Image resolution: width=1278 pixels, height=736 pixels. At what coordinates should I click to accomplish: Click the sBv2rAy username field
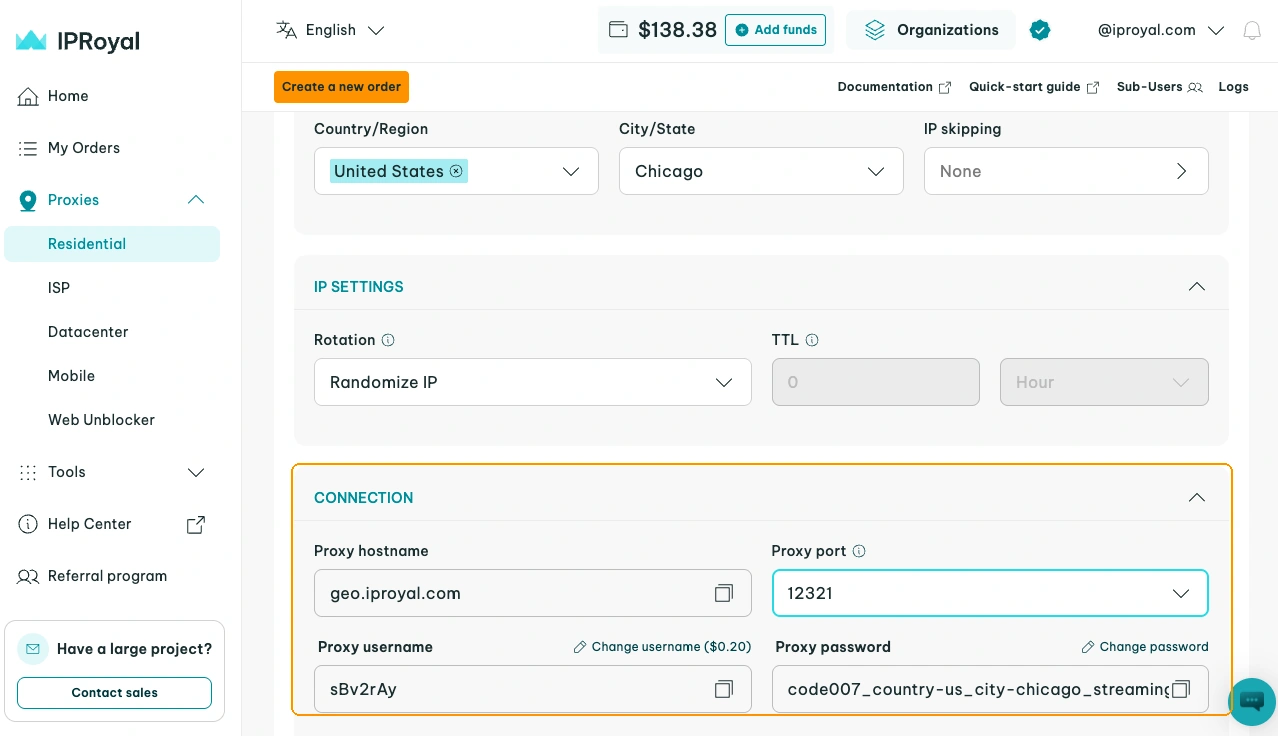[533, 689]
